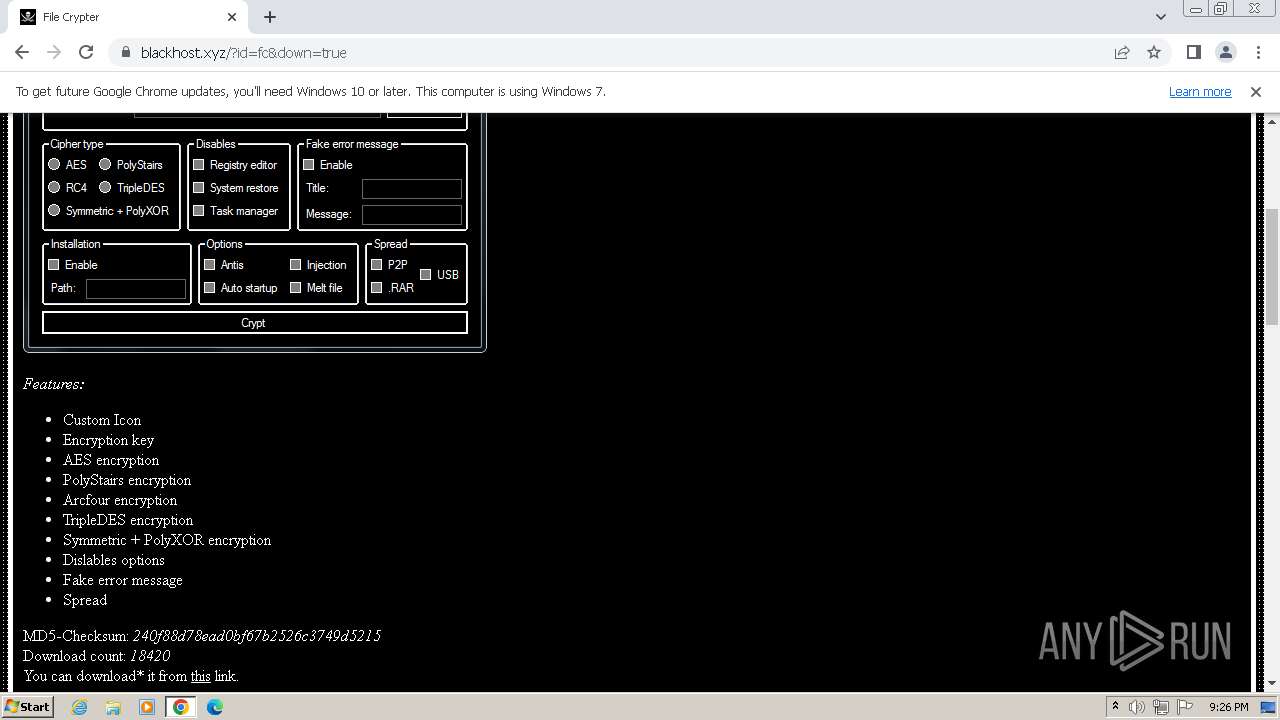The width and height of the screenshot is (1280, 720).
Task: Select the TripleDES cipher type
Action: pyautogui.click(x=104, y=187)
